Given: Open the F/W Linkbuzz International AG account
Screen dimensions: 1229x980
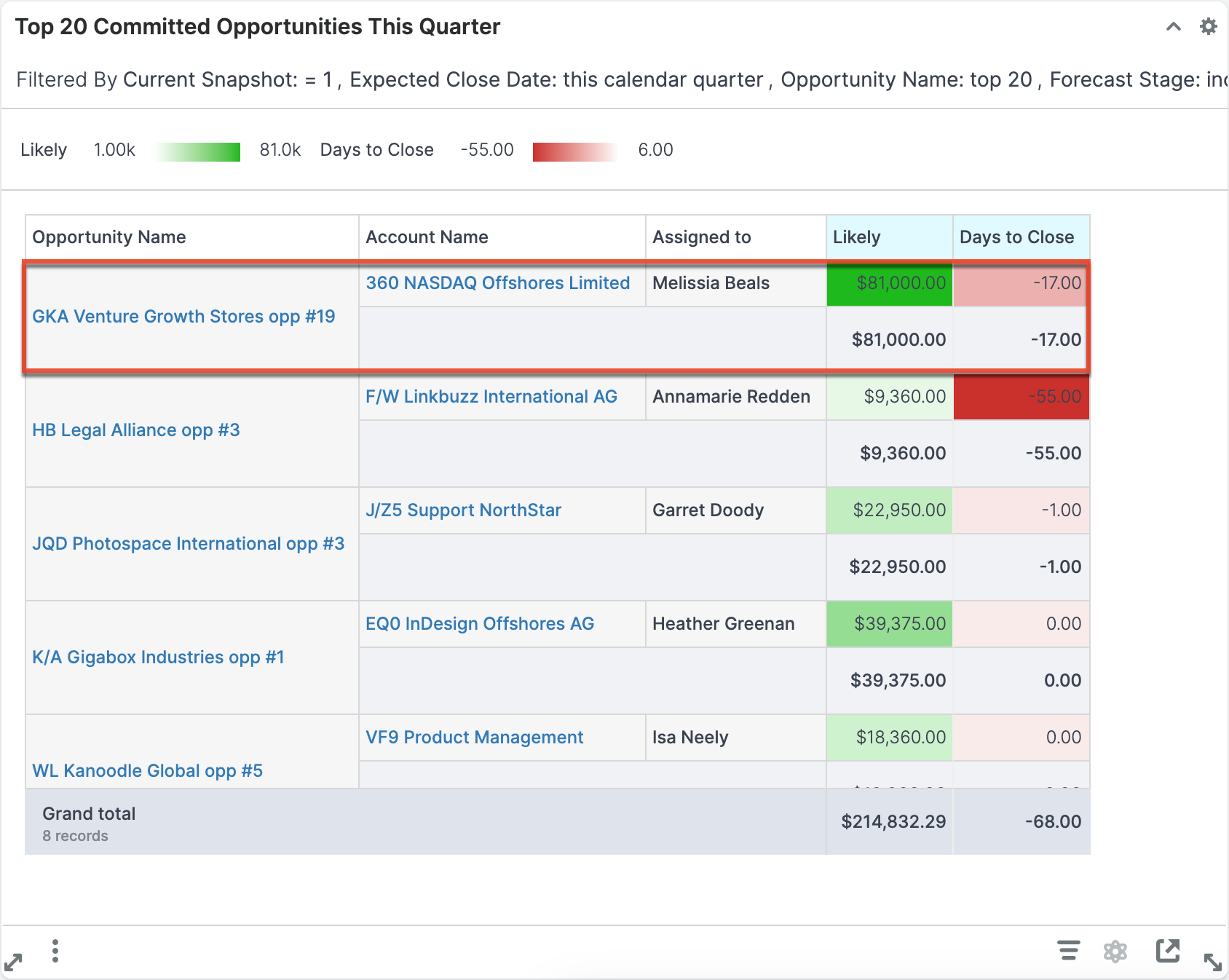Looking at the screenshot, I should pyautogui.click(x=491, y=397).
